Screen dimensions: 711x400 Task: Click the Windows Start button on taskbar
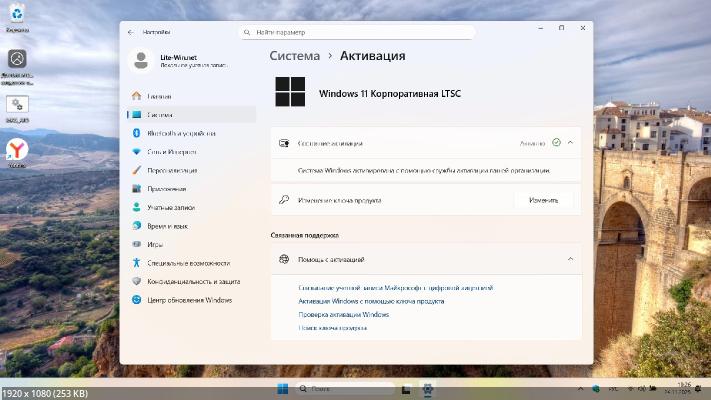pyautogui.click(x=282, y=388)
